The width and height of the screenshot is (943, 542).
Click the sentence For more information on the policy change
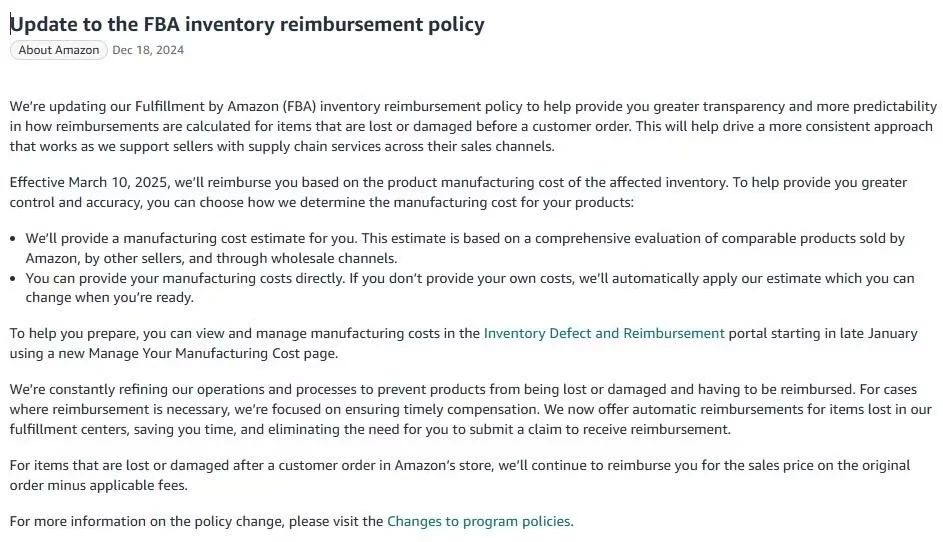point(292,521)
